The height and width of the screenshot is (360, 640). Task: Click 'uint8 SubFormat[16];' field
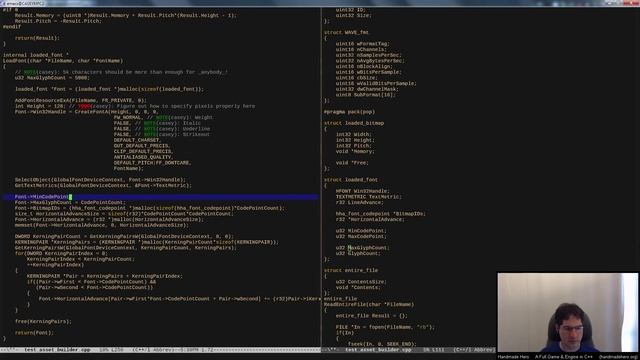pyautogui.click(x=366, y=95)
